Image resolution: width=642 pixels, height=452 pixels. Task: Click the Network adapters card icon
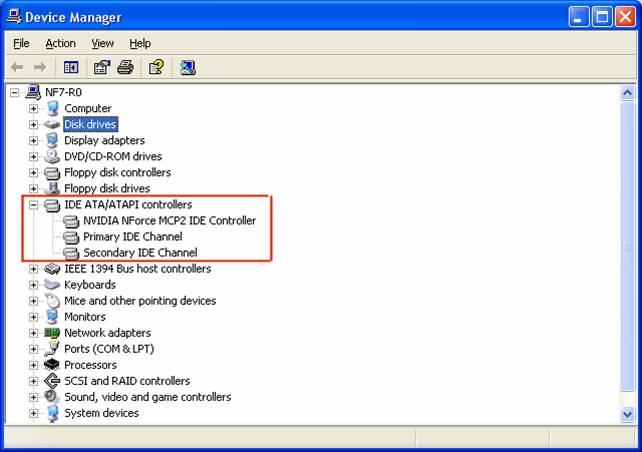click(52, 333)
